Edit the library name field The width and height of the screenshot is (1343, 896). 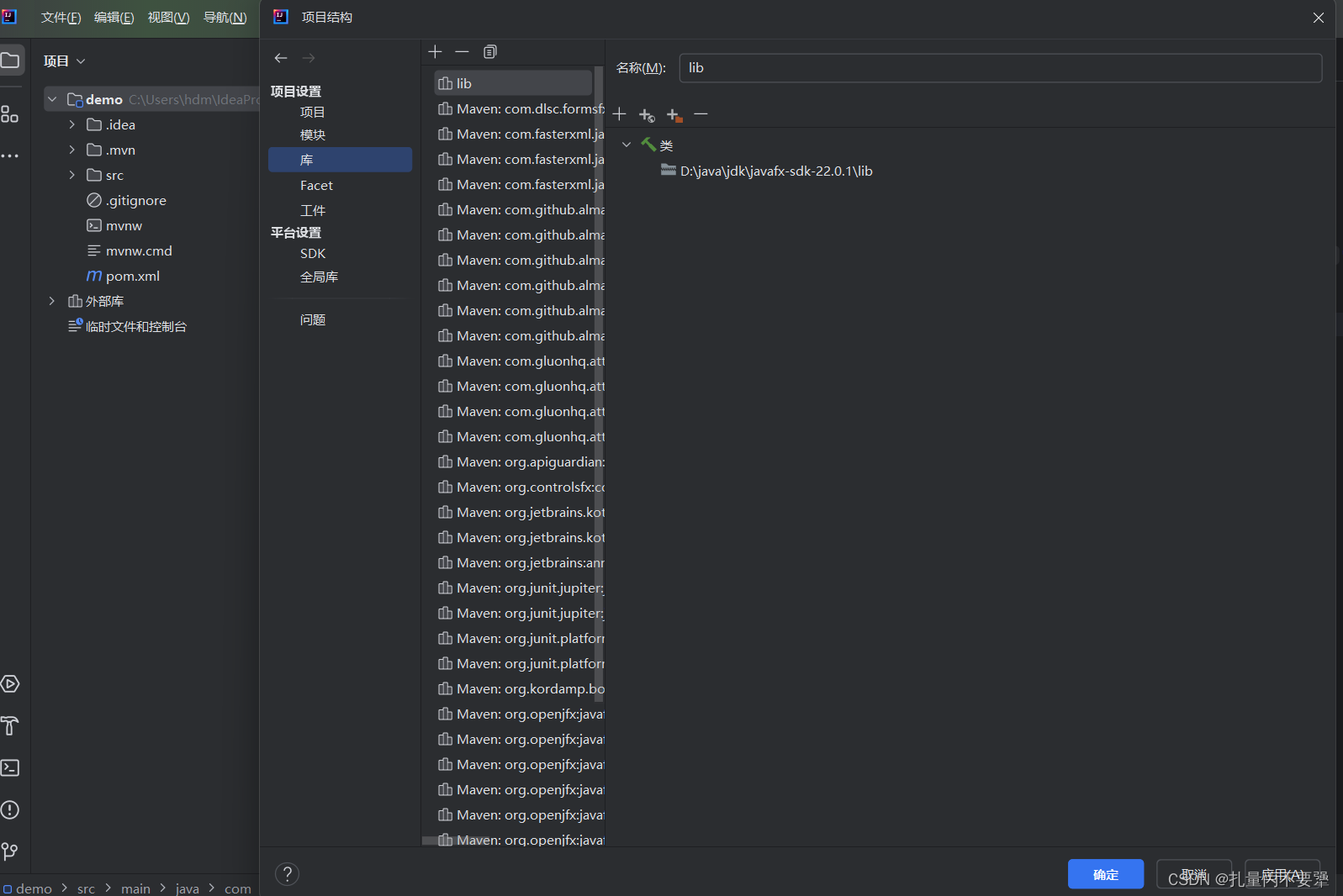click(x=1001, y=68)
